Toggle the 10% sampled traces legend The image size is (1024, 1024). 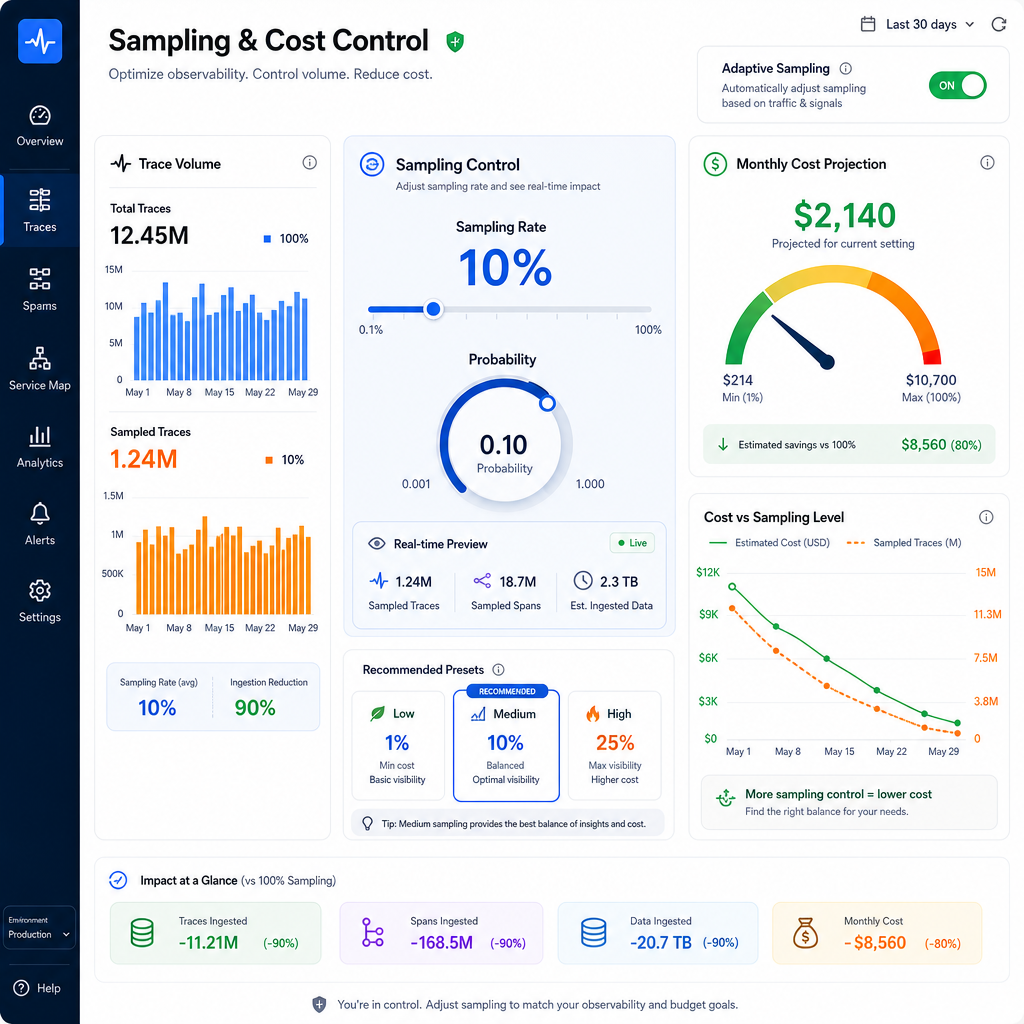[285, 460]
